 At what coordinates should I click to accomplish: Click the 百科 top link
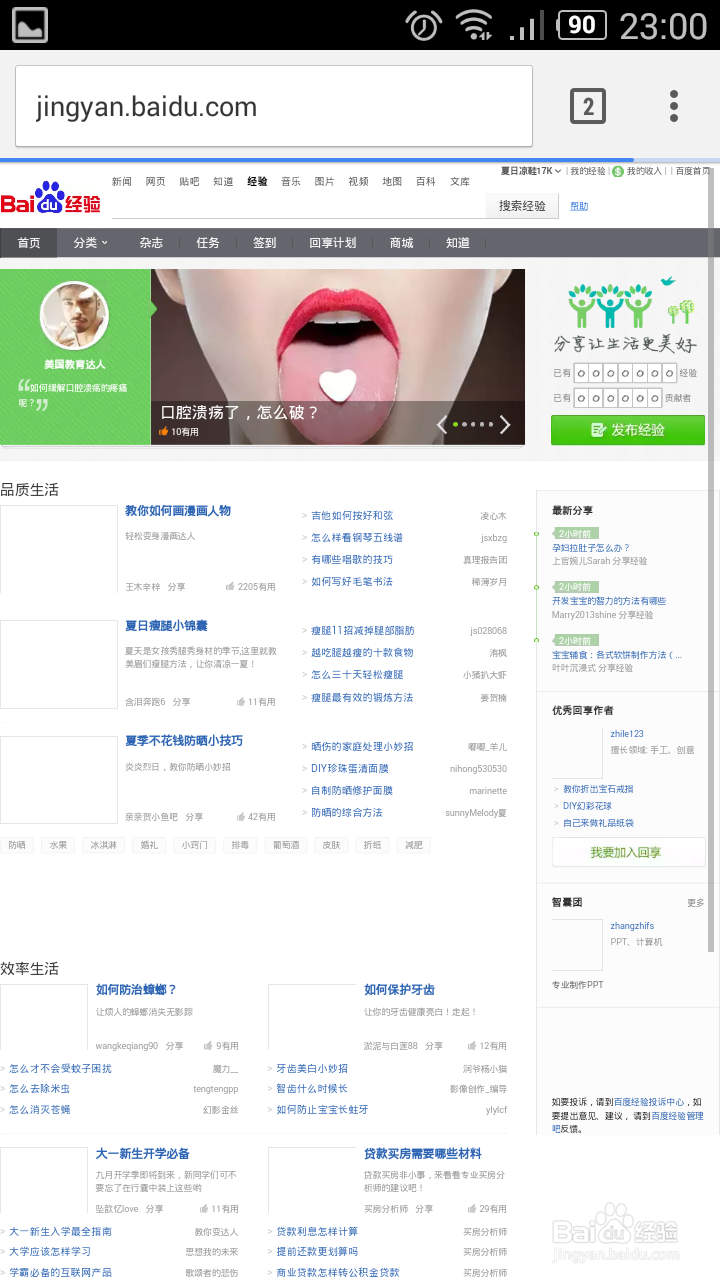(x=426, y=182)
